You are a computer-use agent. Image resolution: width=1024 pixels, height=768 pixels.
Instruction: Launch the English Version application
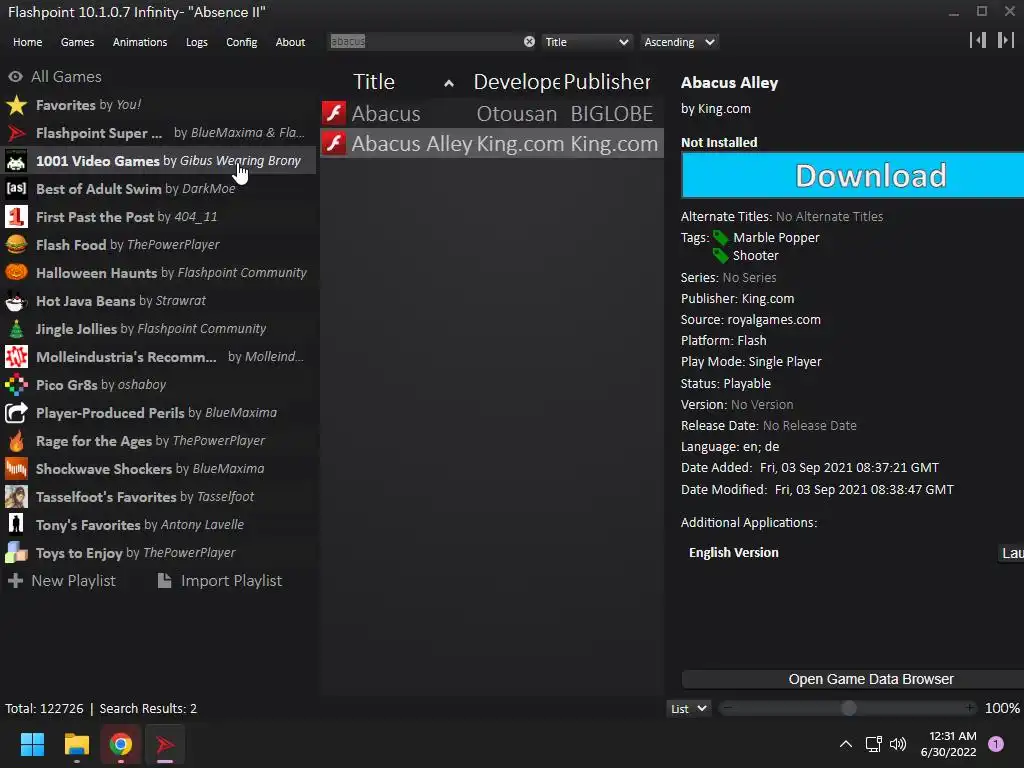click(1012, 553)
